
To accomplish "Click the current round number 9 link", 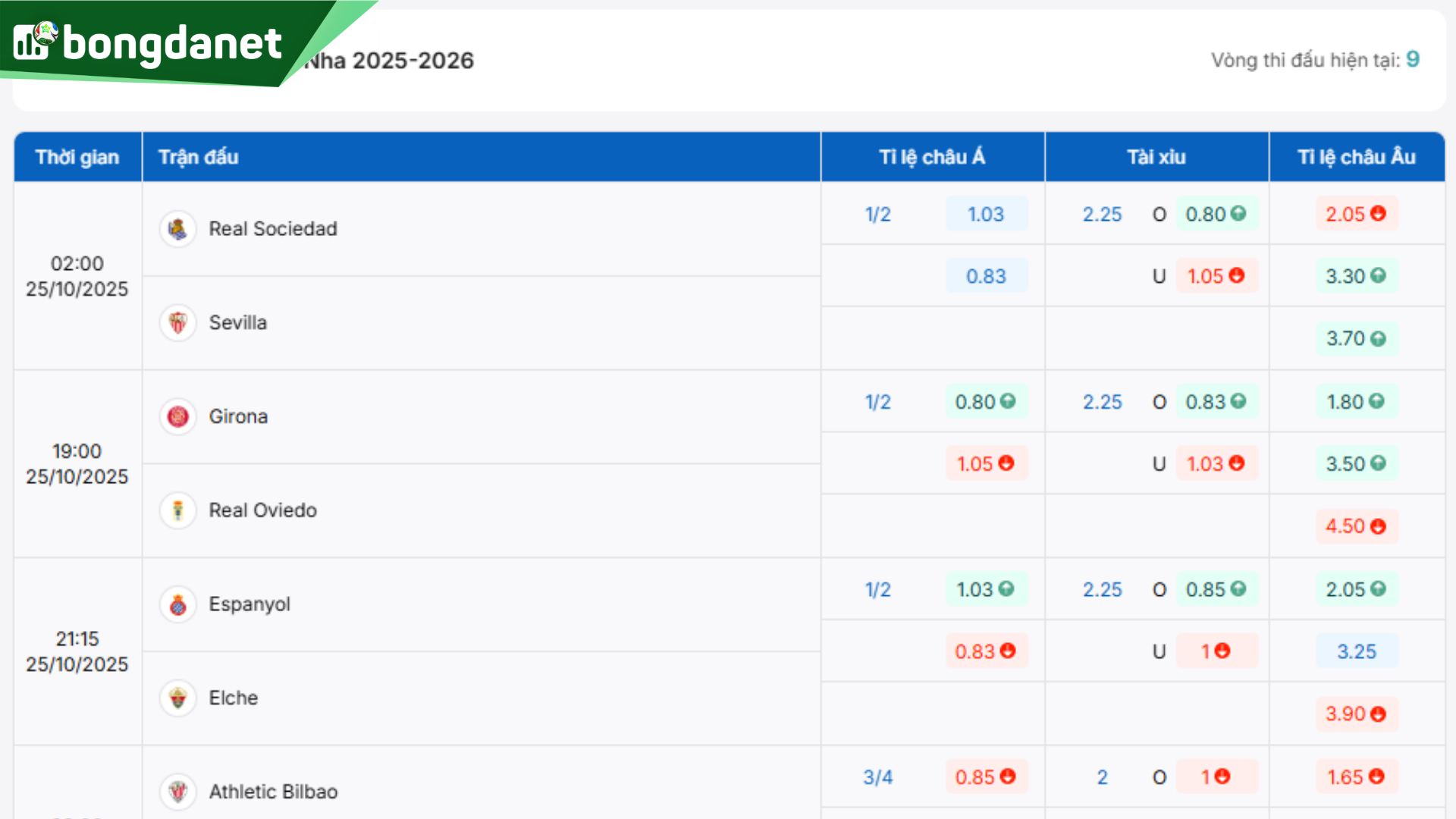I will point(1413,58).
